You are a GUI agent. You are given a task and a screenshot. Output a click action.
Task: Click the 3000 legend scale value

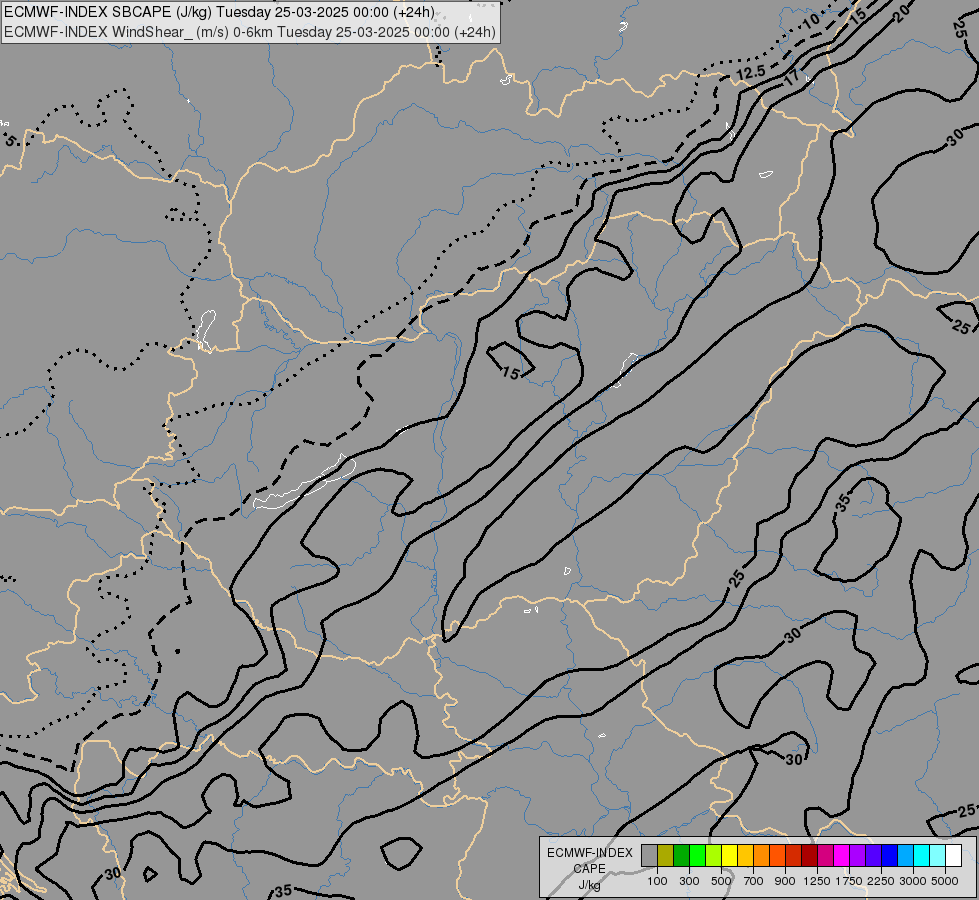[913, 881]
